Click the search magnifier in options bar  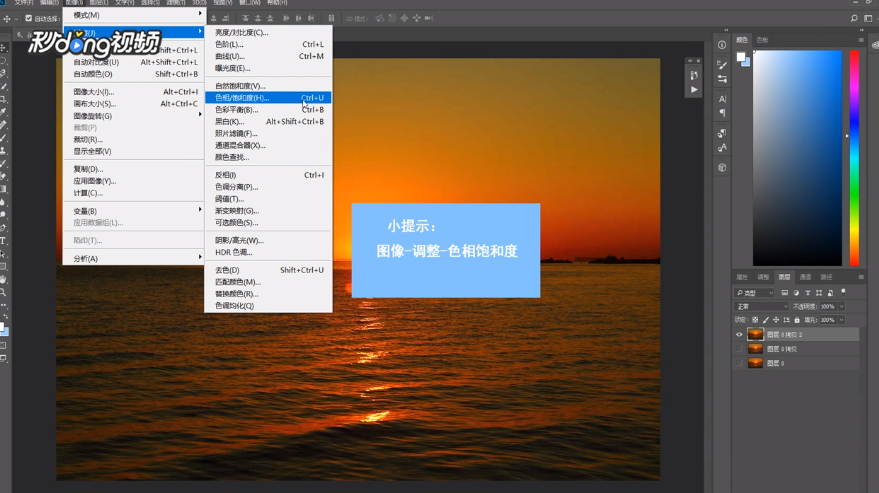854,18
